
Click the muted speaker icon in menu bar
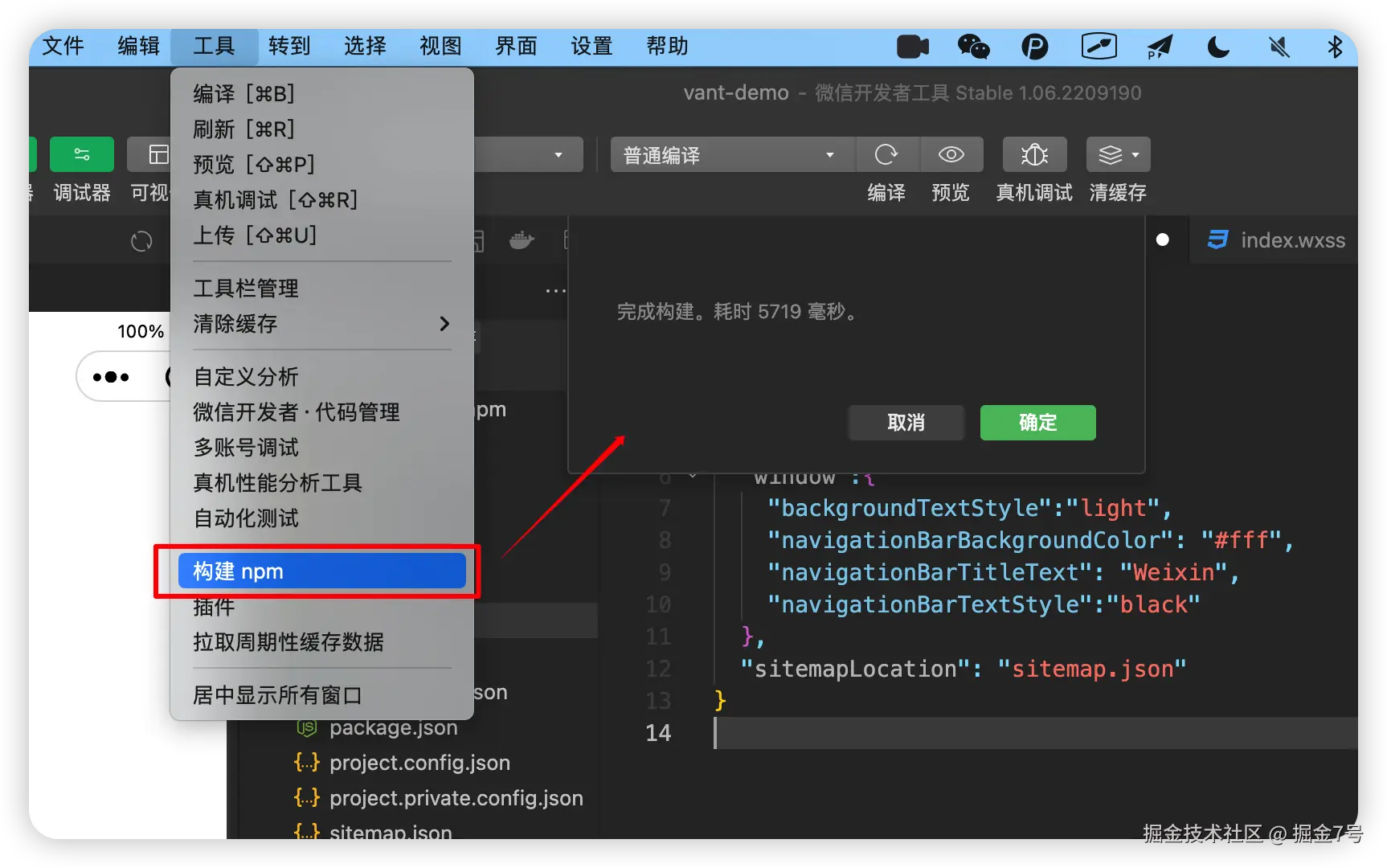[x=1279, y=47]
